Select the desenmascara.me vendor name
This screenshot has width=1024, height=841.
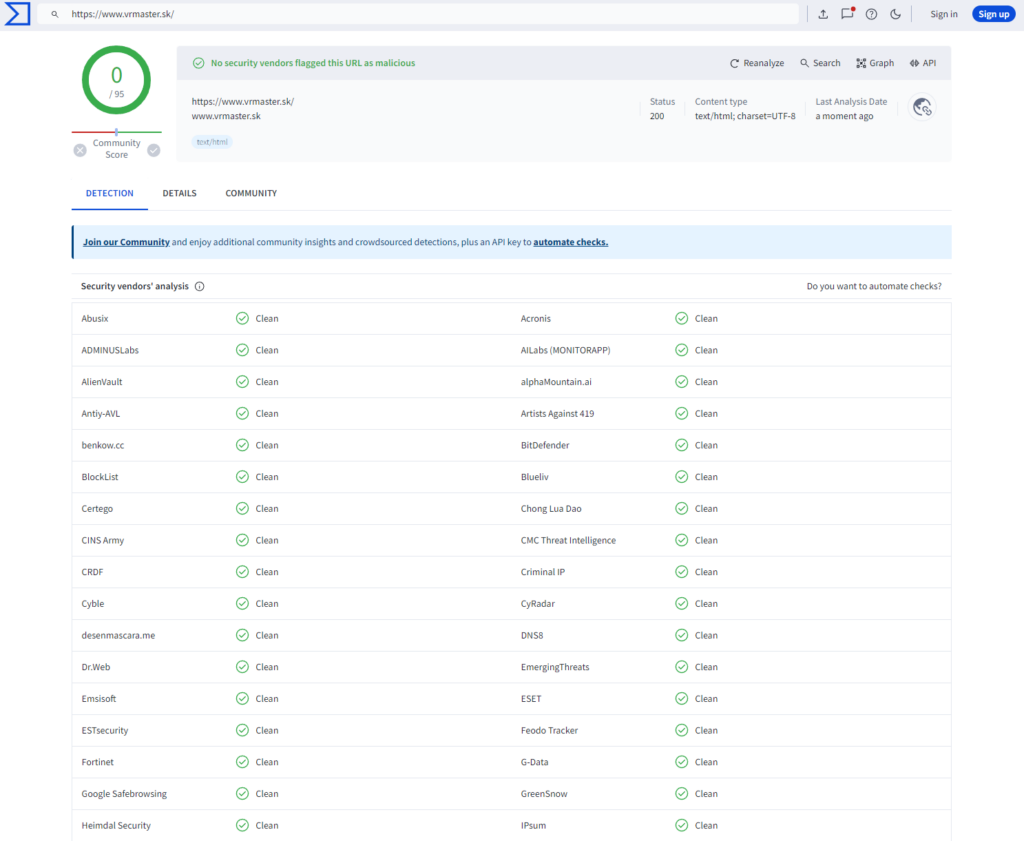tap(118, 635)
